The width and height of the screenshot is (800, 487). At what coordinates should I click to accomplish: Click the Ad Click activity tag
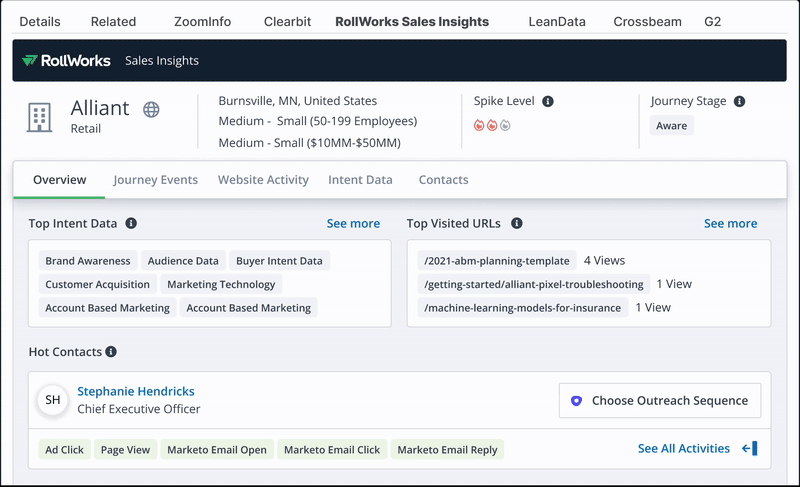click(64, 449)
